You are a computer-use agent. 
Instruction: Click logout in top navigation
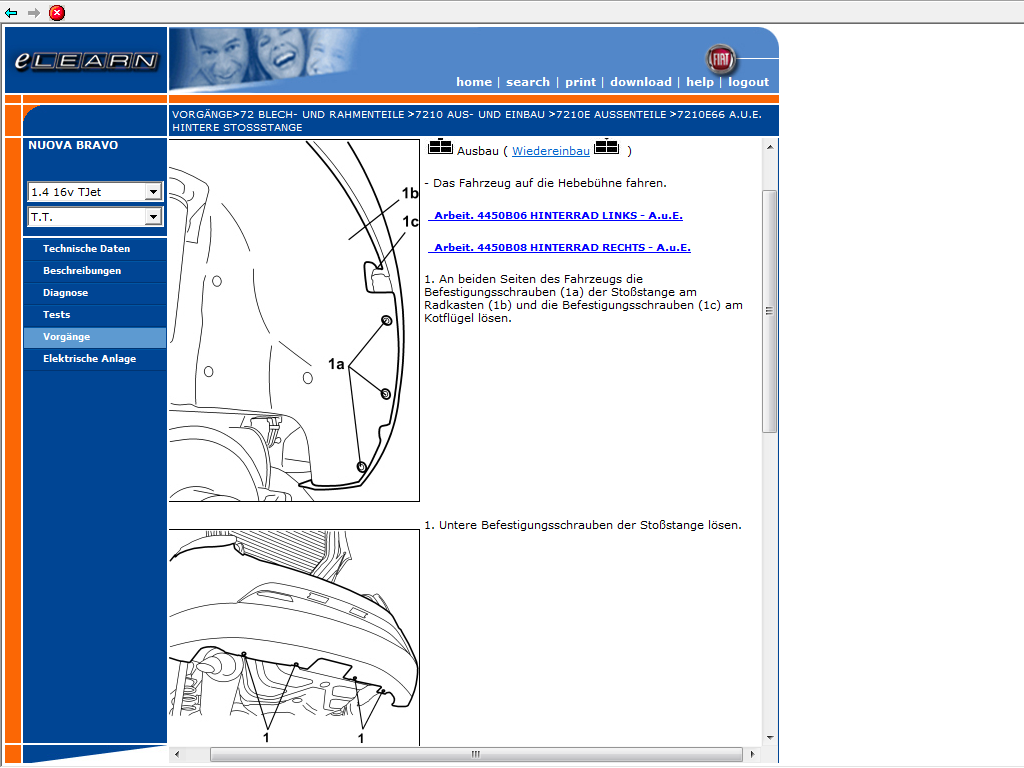(x=748, y=82)
